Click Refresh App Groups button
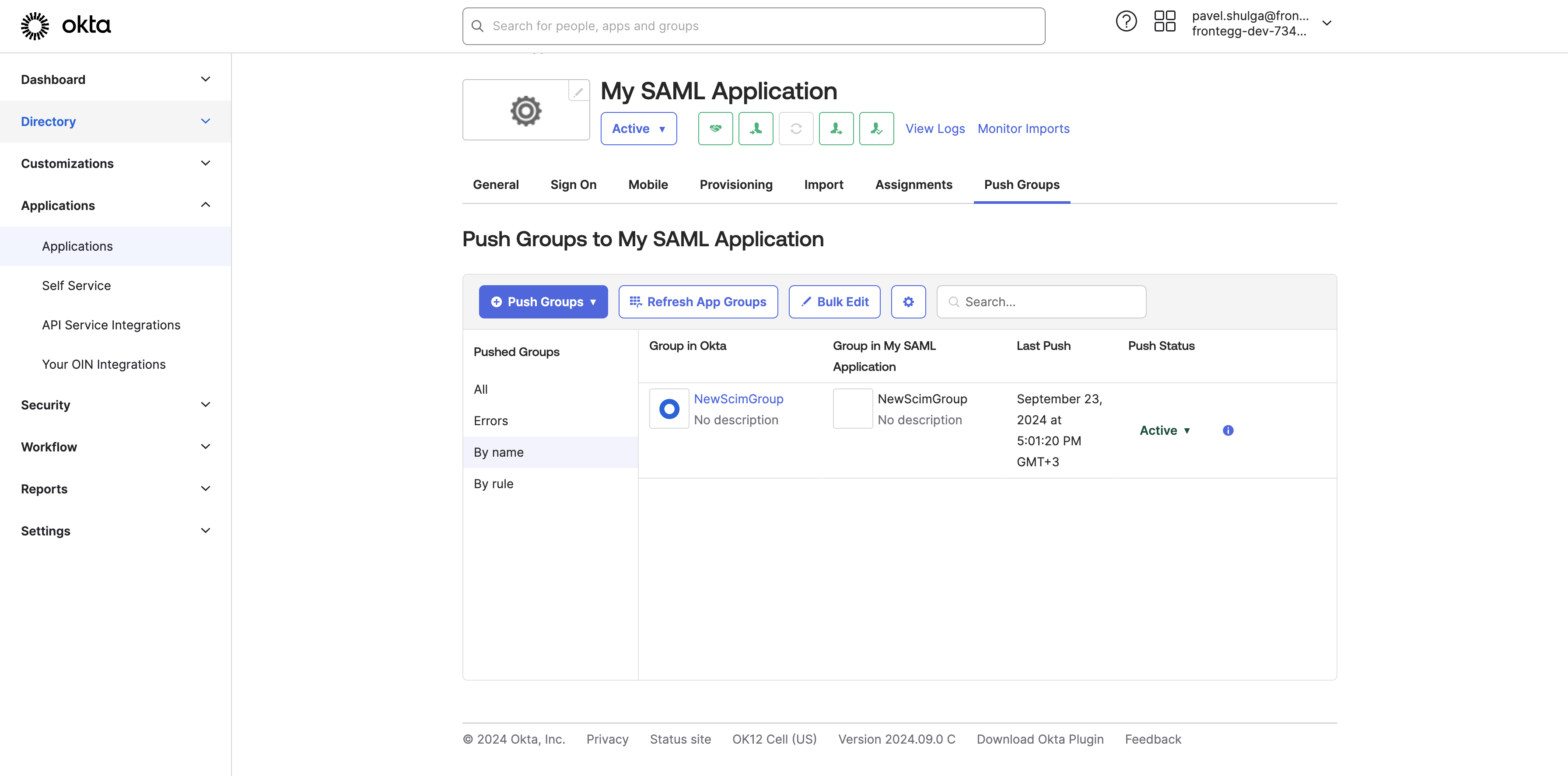Image resolution: width=1568 pixels, height=776 pixels. click(697, 302)
